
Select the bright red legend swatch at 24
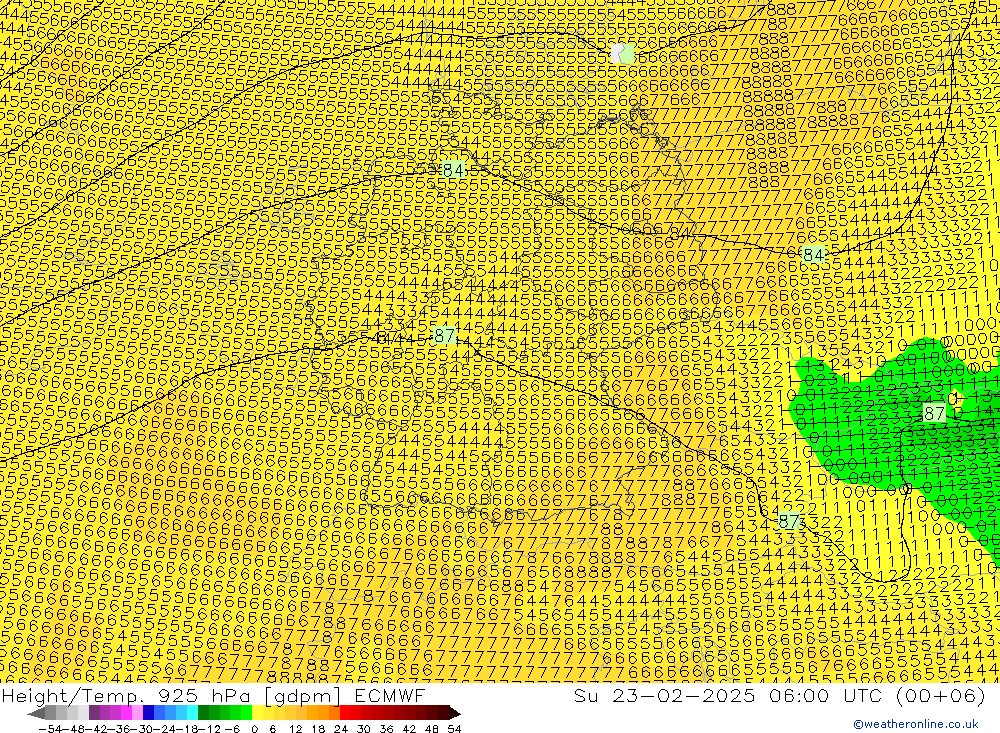point(345,713)
